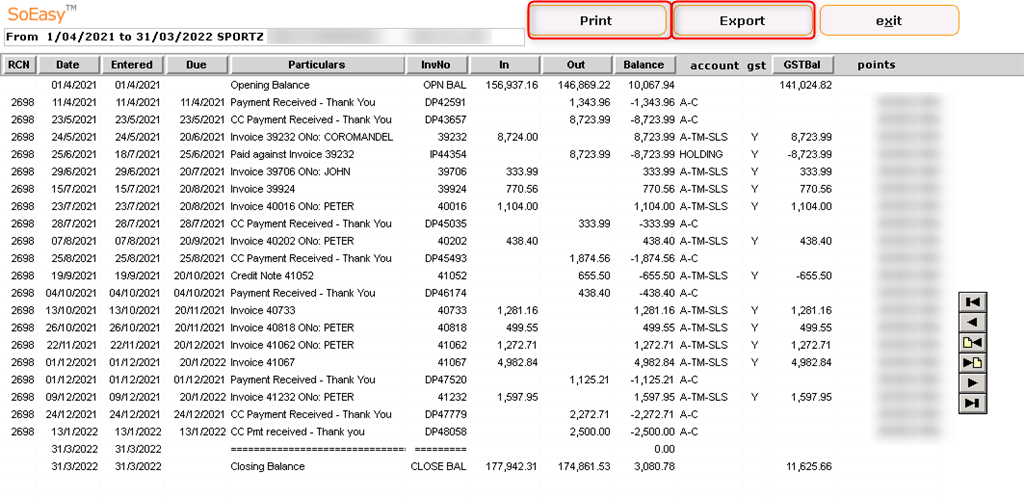Click the Particulars column header
Viewport: 1024px width, 497px height.
point(317,65)
